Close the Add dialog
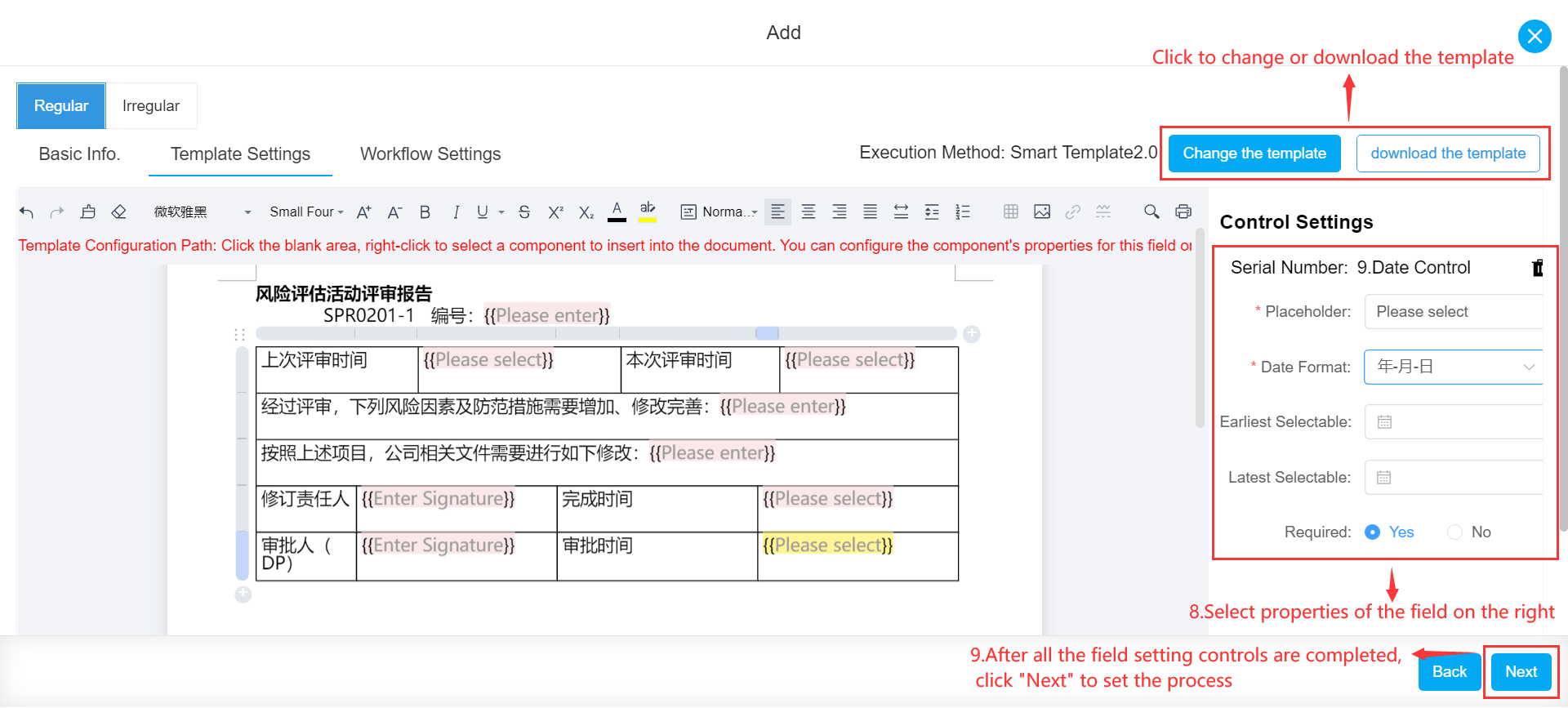The image size is (1568, 708). coord(1535,36)
